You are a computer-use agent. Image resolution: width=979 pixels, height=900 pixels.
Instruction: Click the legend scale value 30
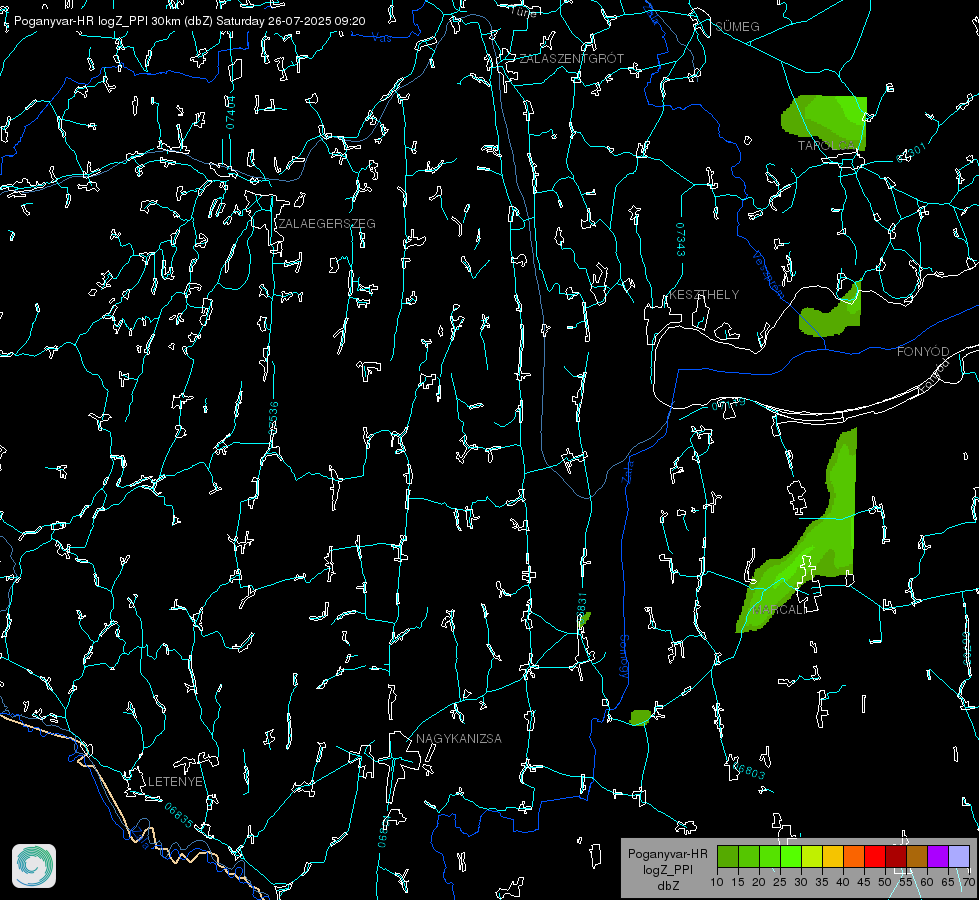pyautogui.click(x=801, y=882)
